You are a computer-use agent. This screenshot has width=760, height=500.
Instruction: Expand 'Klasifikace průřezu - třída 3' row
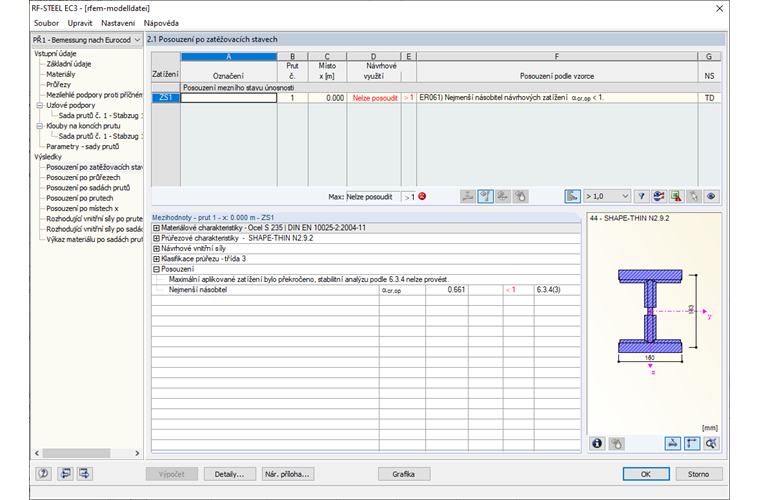tap(157, 259)
